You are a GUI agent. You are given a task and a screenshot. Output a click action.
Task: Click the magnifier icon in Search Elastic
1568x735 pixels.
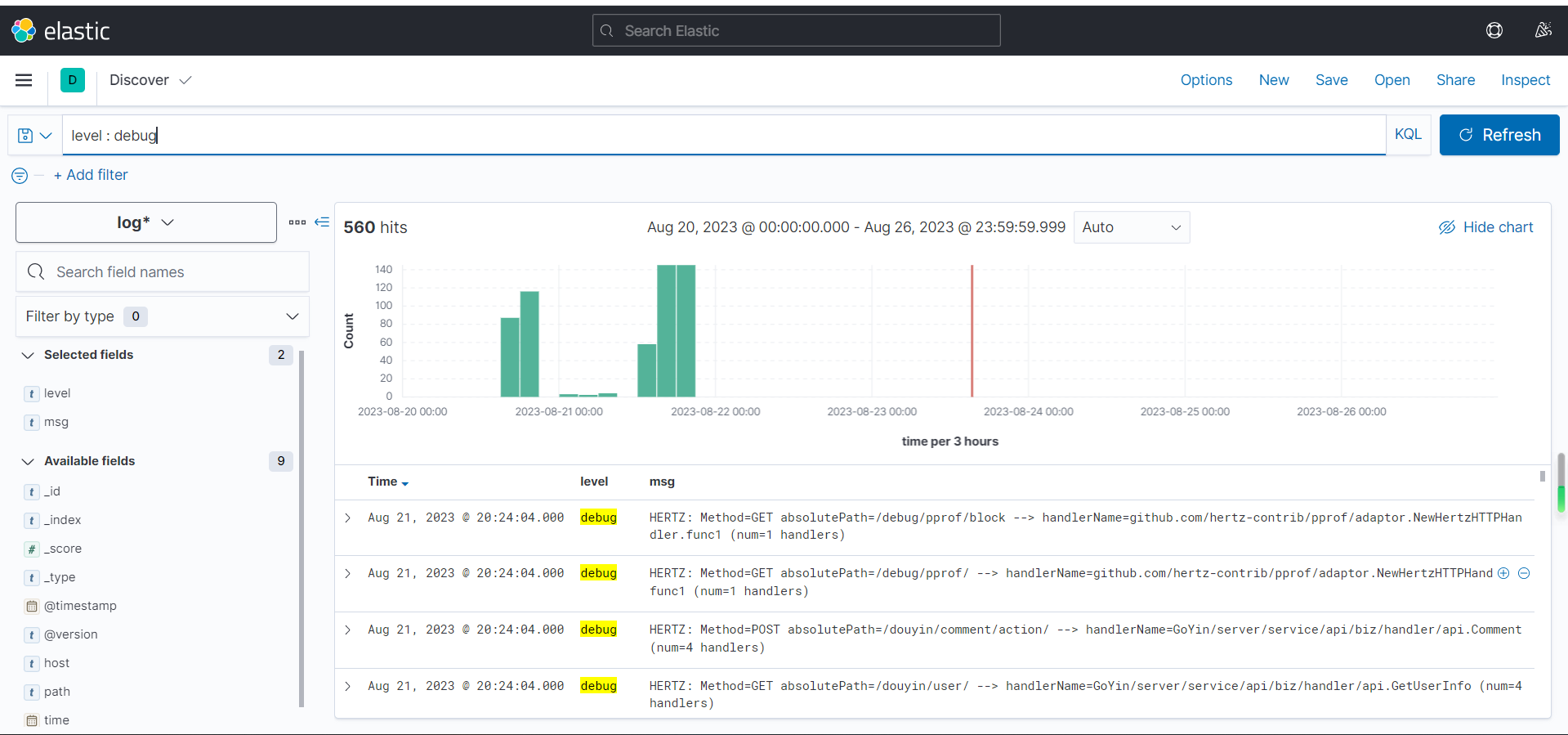point(607,31)
